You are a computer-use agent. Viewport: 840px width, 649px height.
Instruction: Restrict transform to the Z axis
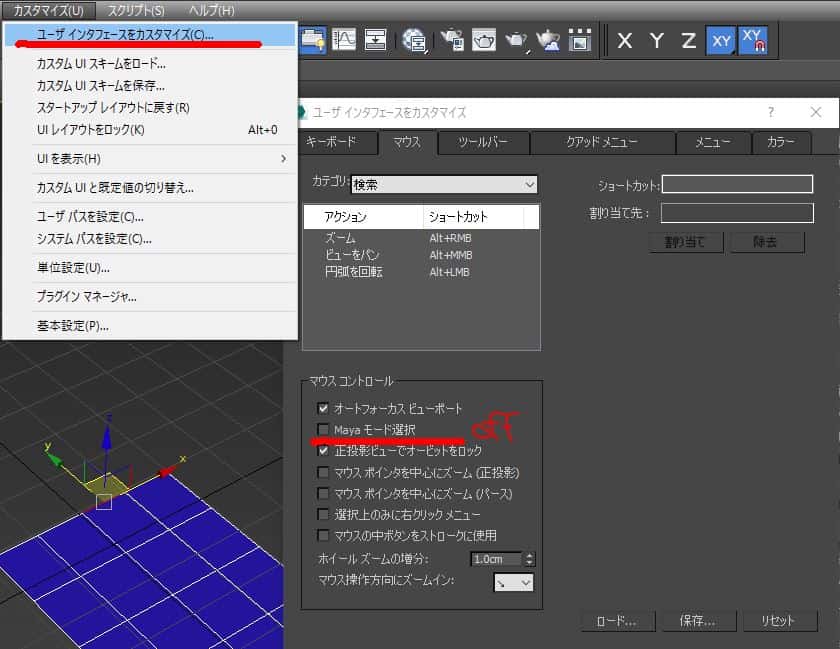point(688,41)
